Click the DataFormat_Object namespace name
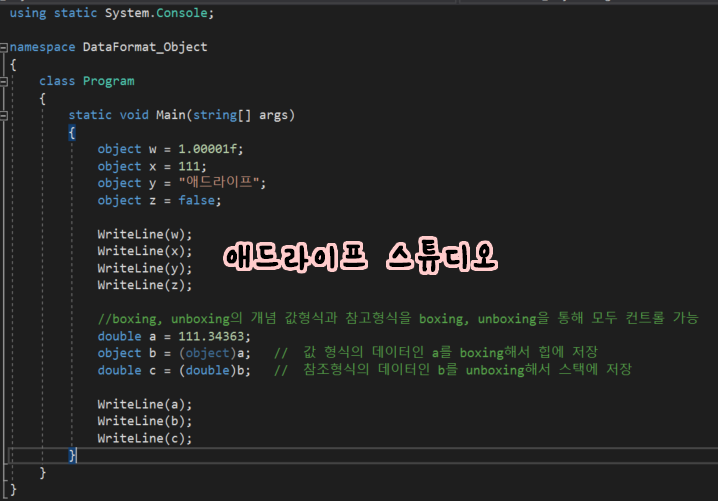 click(145, 47)
